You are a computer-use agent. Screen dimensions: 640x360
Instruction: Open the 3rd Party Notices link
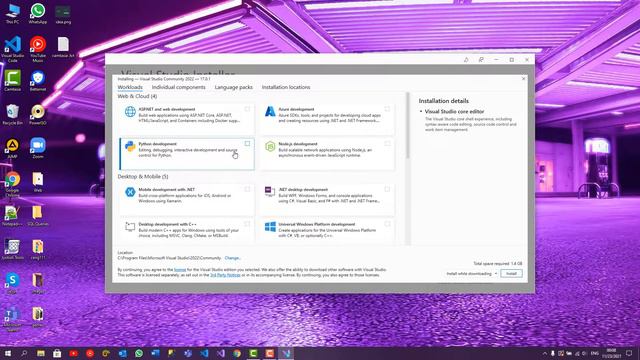coord(225,275)
